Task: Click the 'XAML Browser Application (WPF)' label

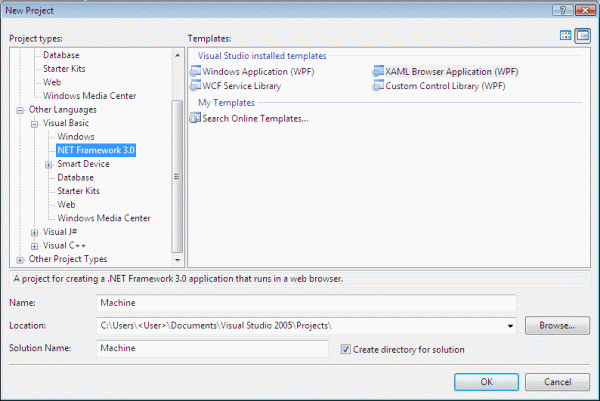Action: point(452,72)
